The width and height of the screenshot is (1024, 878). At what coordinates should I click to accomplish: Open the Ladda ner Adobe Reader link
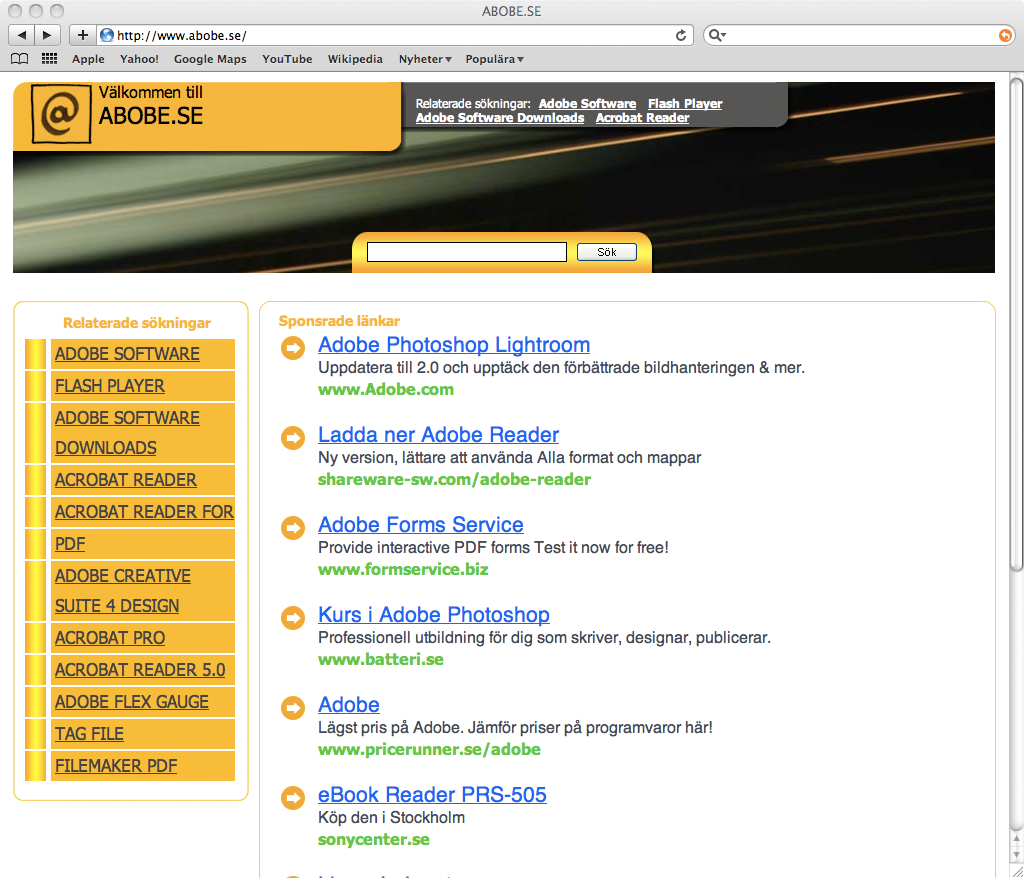tap(438, 435)
